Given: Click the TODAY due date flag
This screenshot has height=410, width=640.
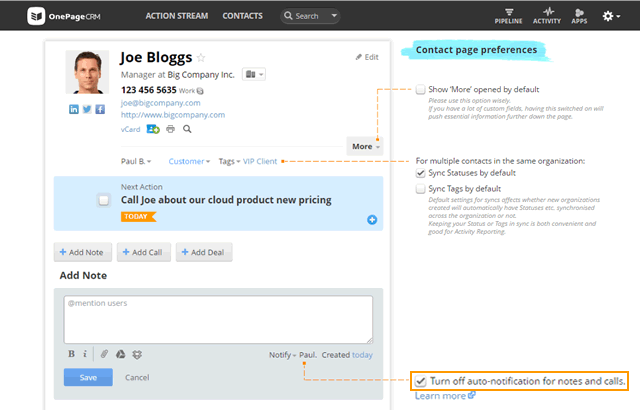Looking at the screenshot, I should 138,217.
